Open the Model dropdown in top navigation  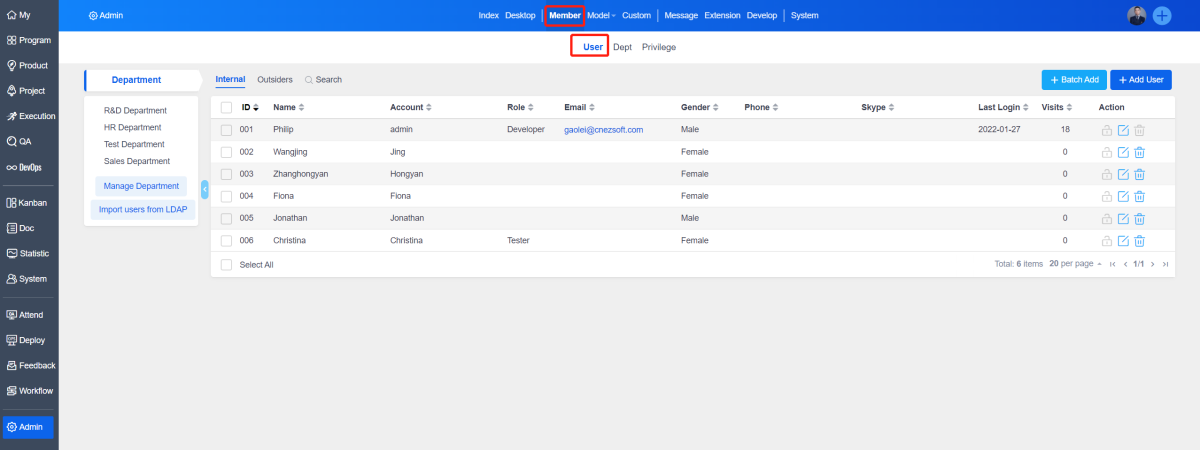(x=601, y=16)
